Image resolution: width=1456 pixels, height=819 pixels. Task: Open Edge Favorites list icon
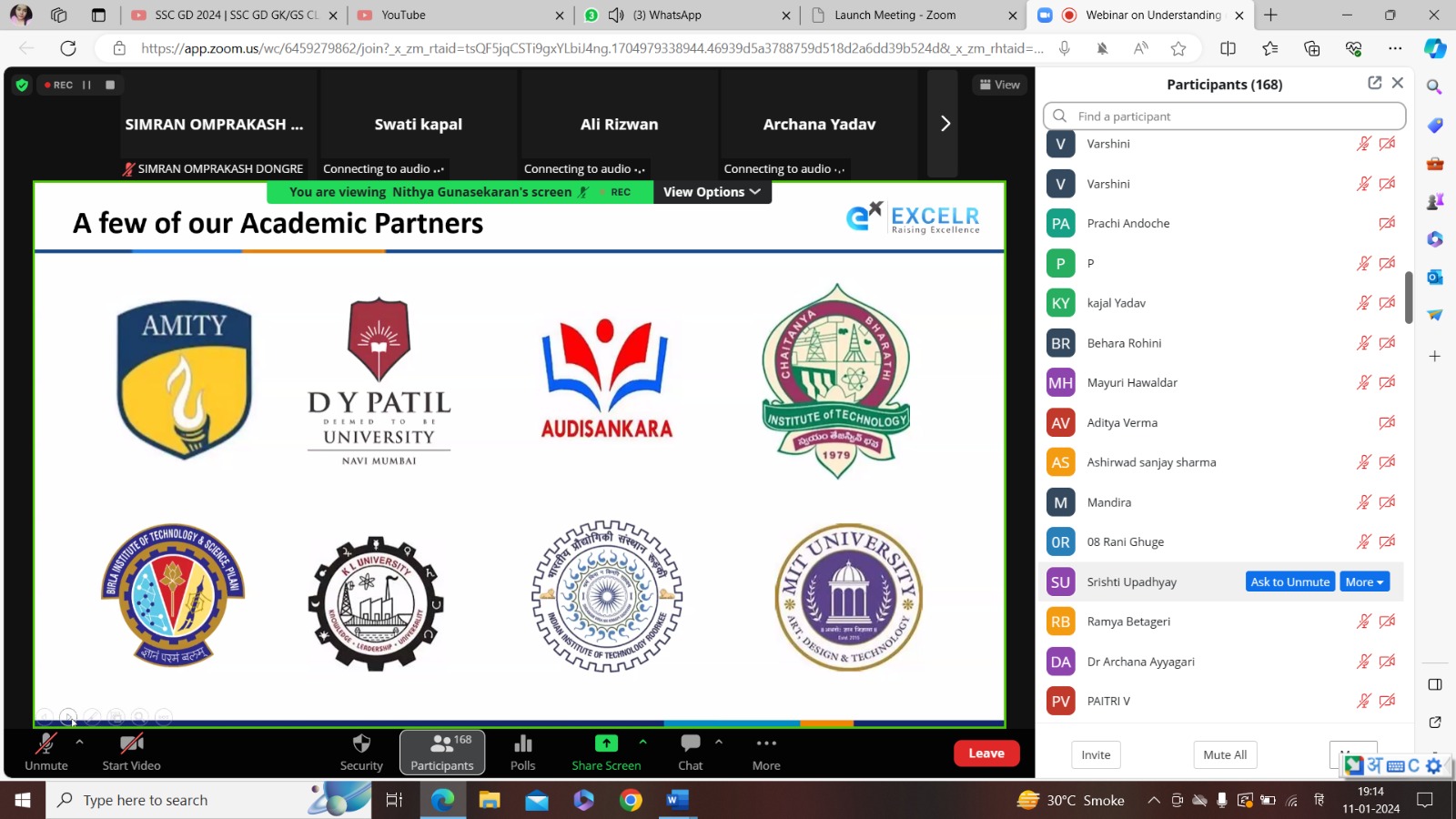[1269, 48]
